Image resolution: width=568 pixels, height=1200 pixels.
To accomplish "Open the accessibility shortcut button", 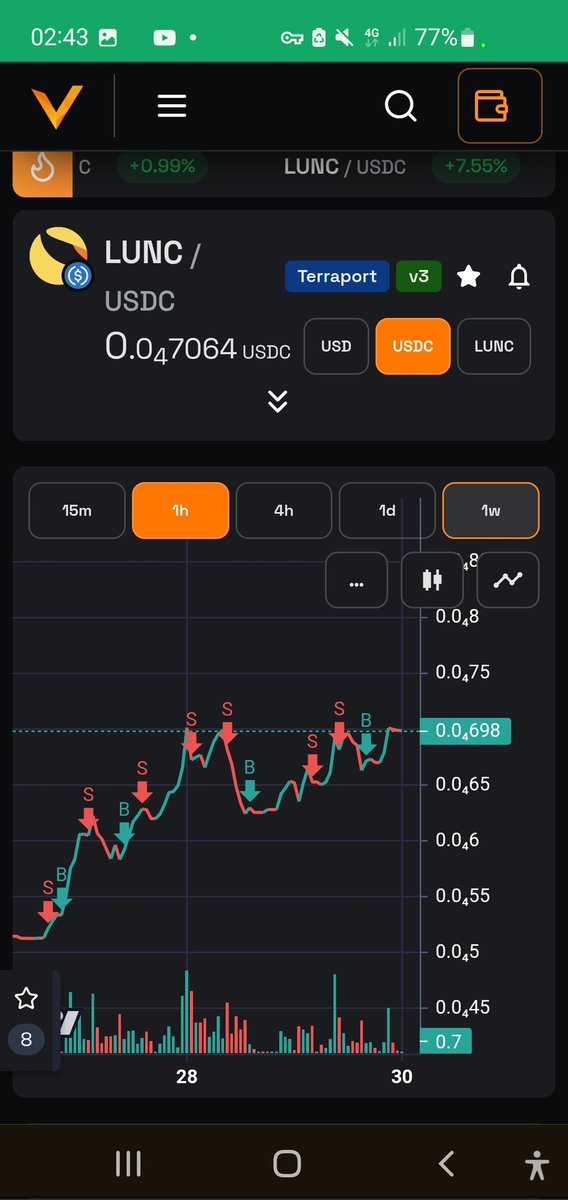I will (537, 1165).
